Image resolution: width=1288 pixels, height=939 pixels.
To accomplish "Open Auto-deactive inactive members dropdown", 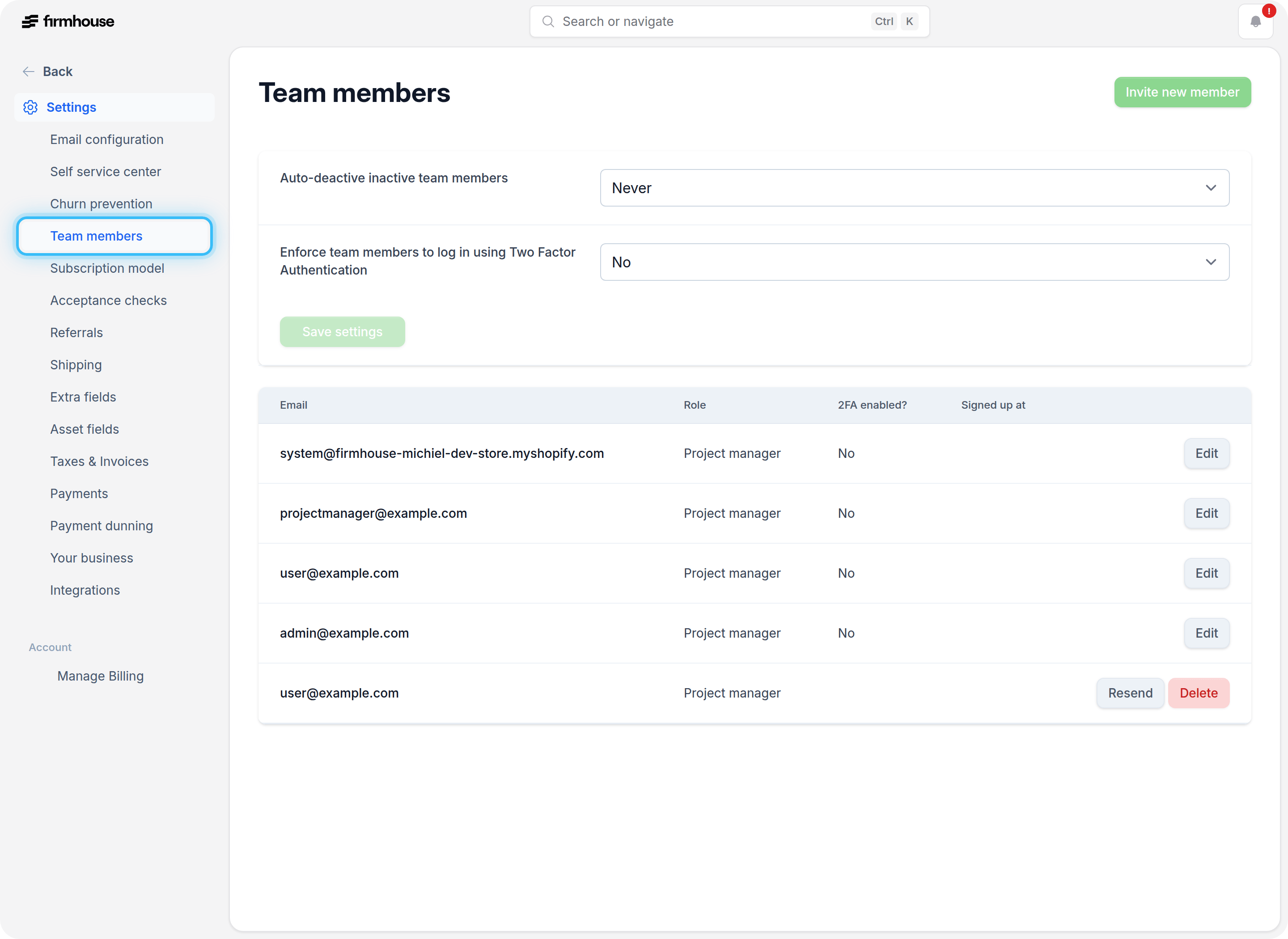I will pos(915,188).
